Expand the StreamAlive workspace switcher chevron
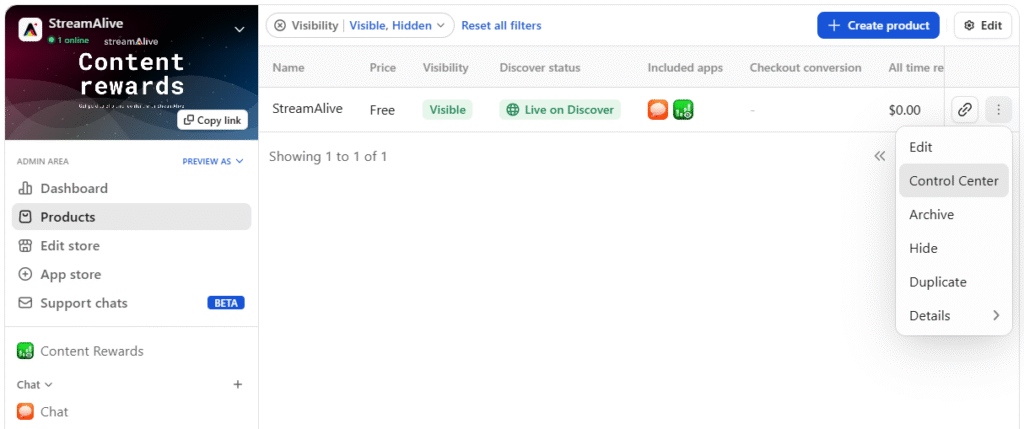This screenshot has height=429, width=1024. (x=240, y=29)
